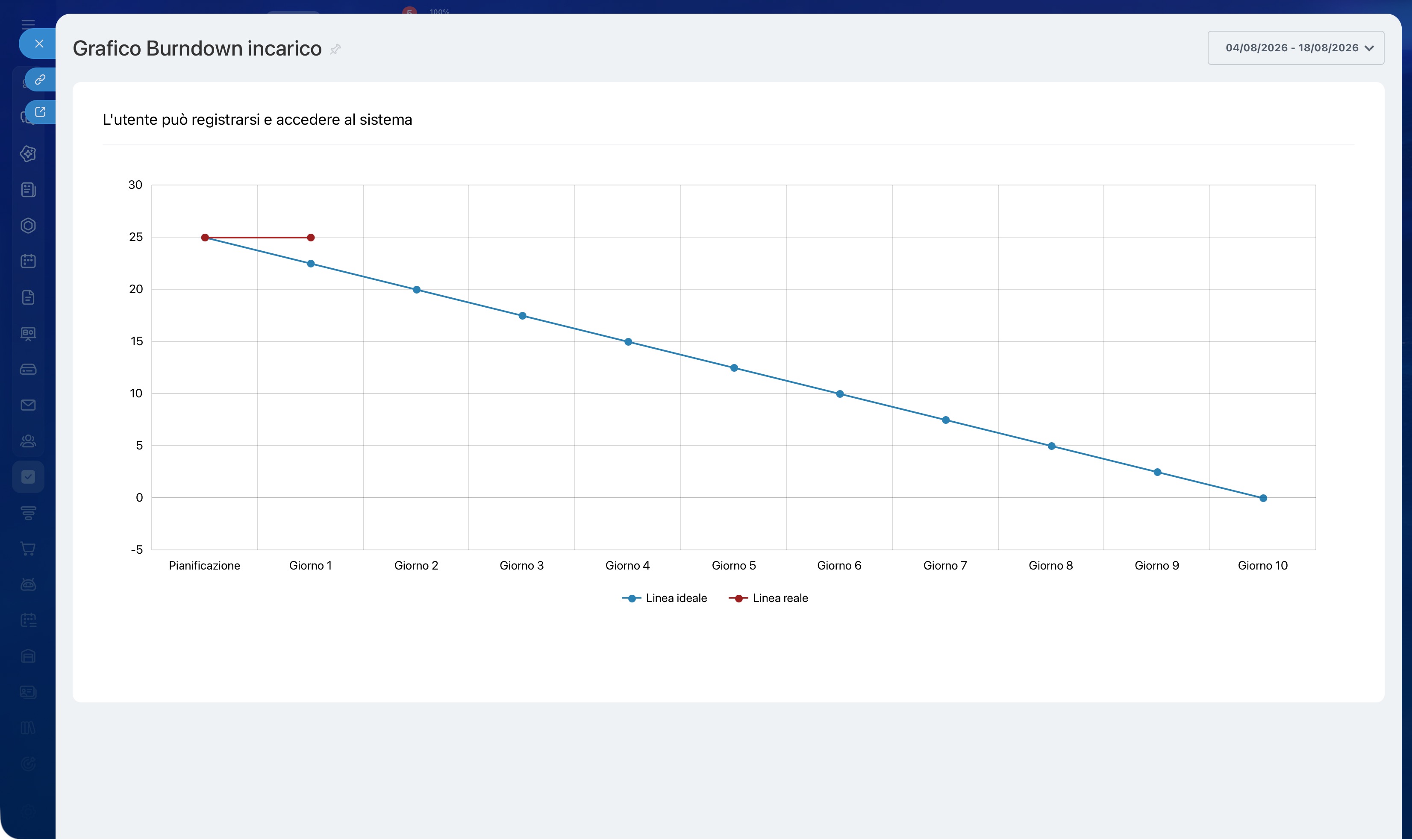Copy link using the chain icon
Image resolution: width=1412 pixels, height=840 pixels.
[40, 80]
